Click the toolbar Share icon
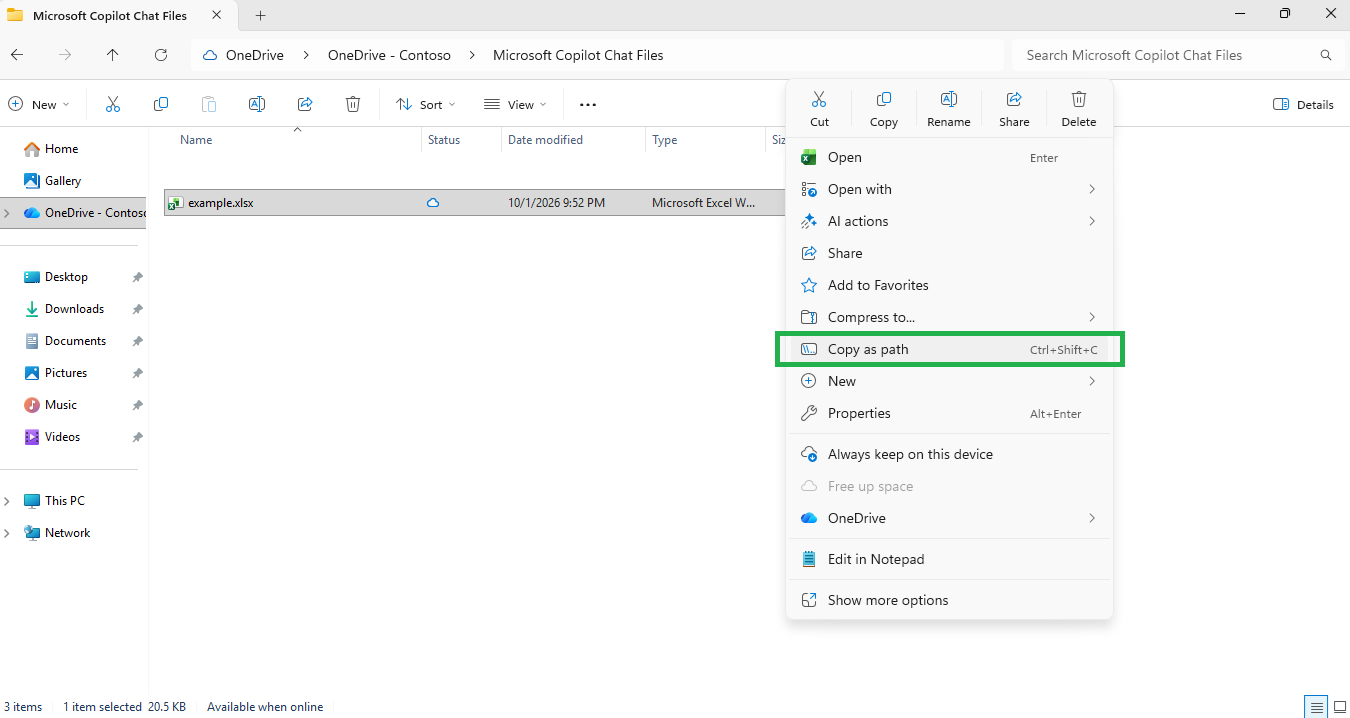 pyautogui.click(x=305, y=104)
